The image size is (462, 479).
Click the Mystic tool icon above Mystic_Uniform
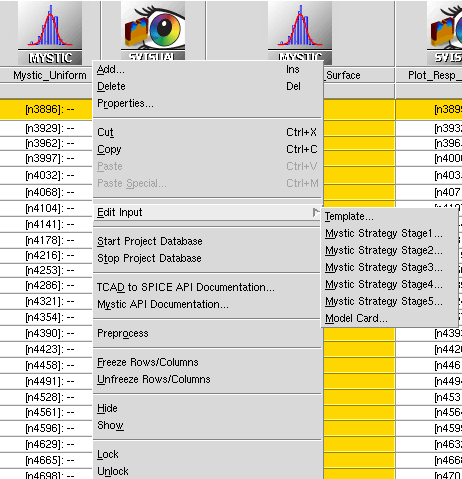(50, 32)
